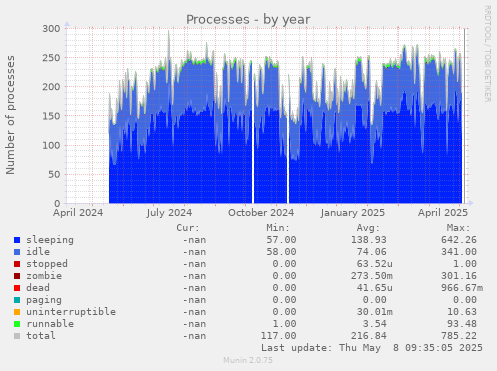Click the "dead" legend label
This screenshot has width=497, height=371.
[38, 288]
